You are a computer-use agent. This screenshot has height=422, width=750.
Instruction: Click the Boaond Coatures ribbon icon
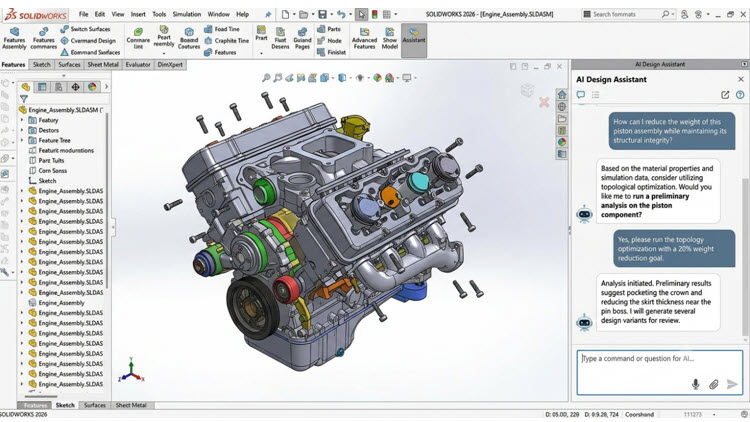click(x=189, y=38)
